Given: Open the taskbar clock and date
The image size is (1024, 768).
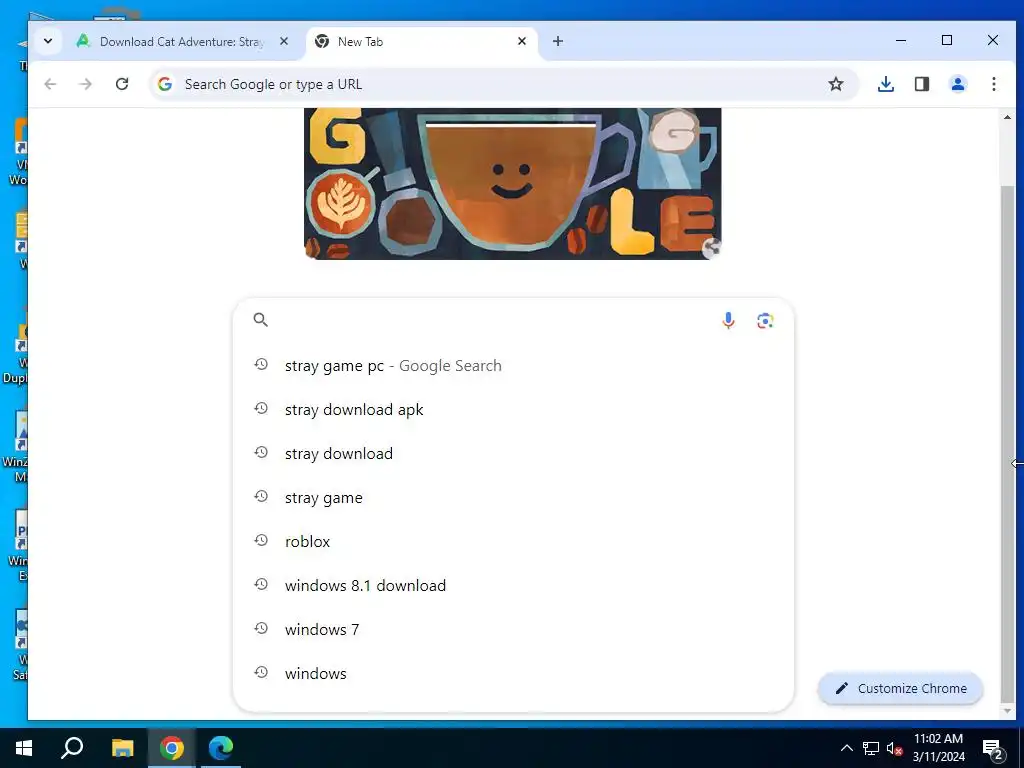Looking at the screenshot, I should coord(938,748).
